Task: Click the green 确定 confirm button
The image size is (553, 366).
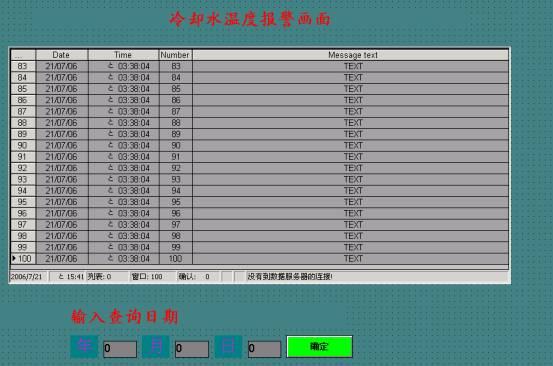Action: [x=320, y=347]
